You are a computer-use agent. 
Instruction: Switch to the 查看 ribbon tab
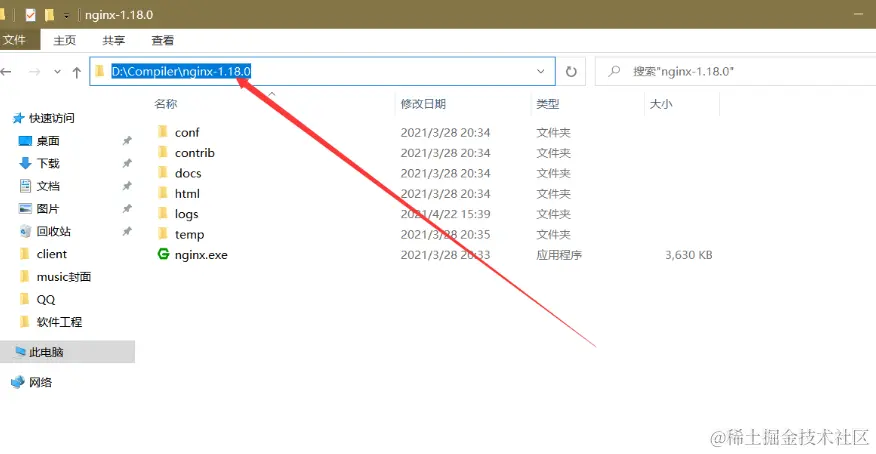click(163, 40)
